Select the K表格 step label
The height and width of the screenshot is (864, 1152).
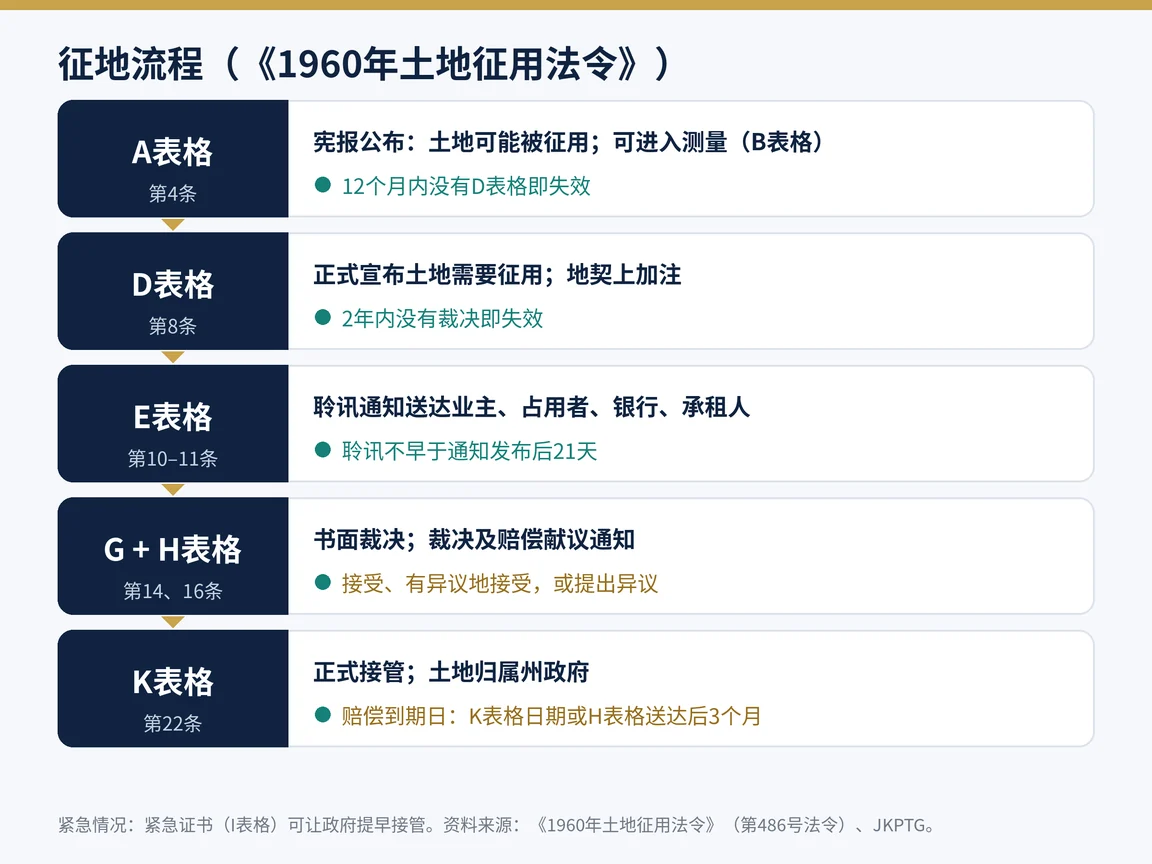coord(173,683)
